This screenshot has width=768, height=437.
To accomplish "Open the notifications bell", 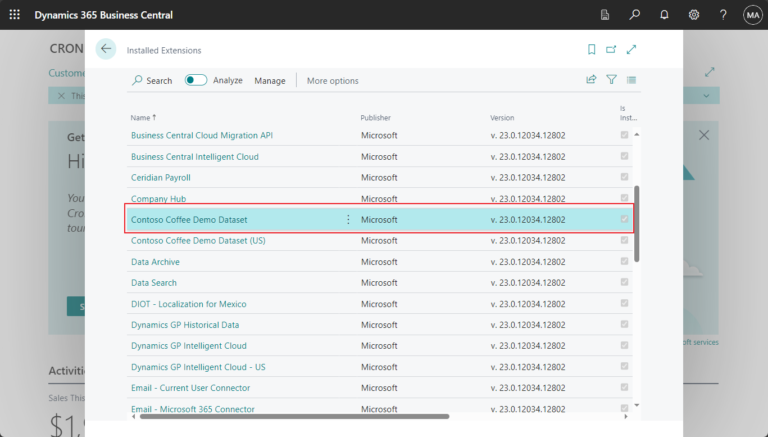I will point(664,15).
